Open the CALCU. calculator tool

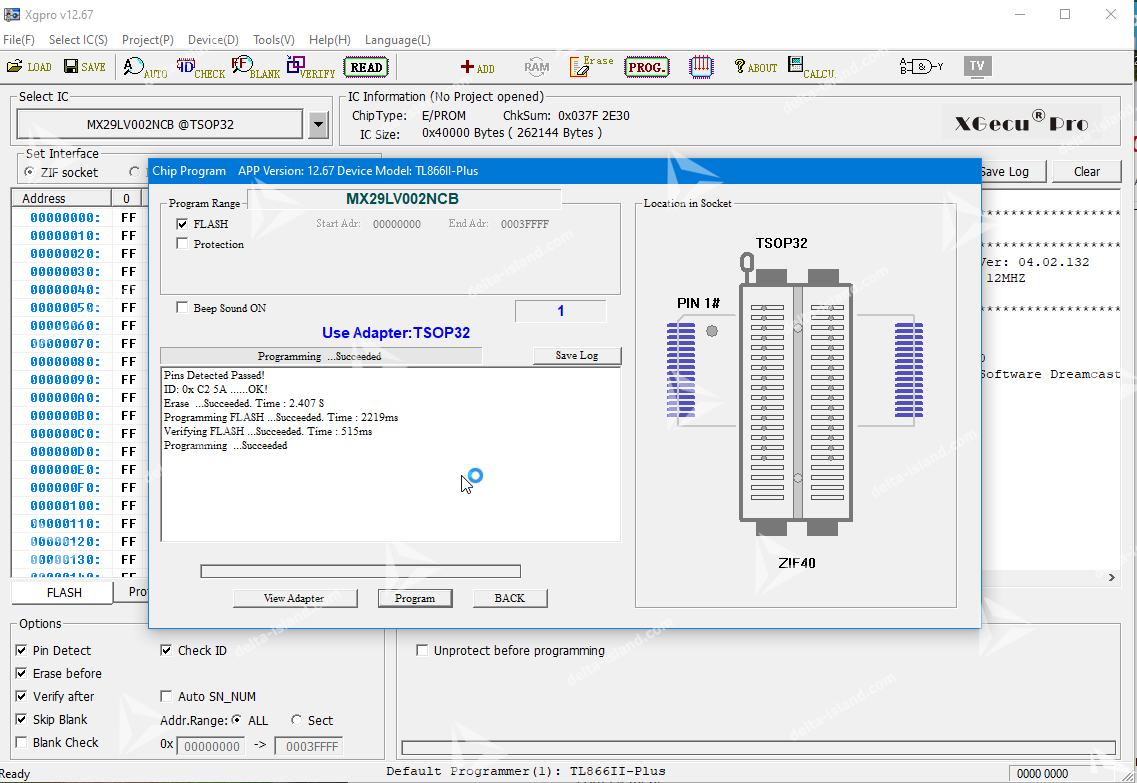click(811, 67)
